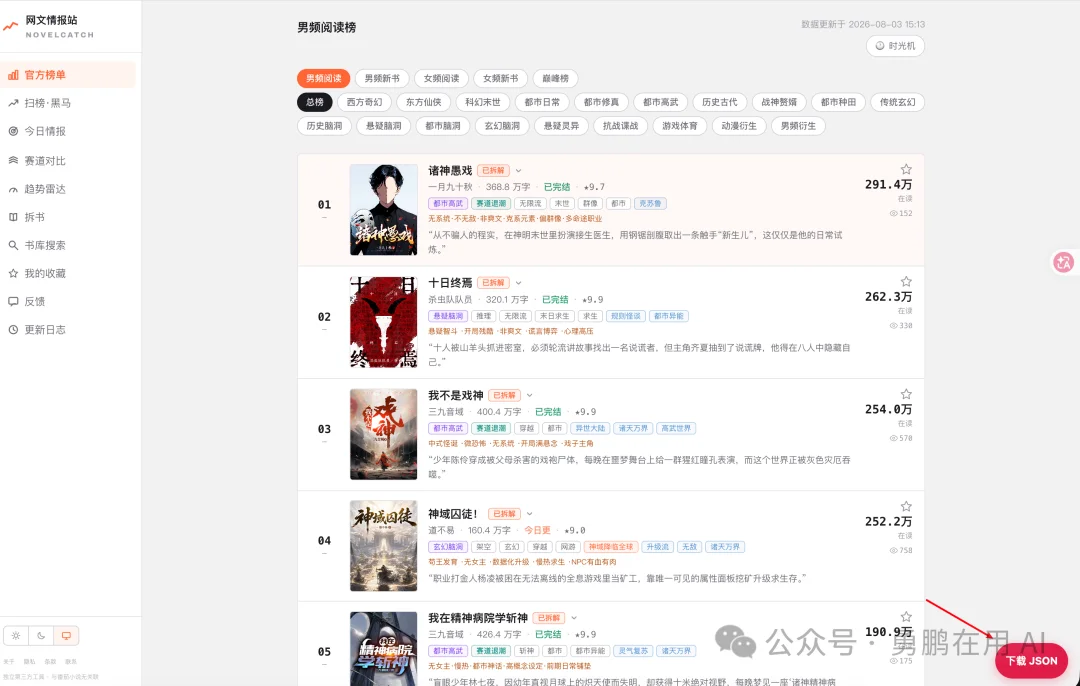The width and height of the screenshot is (1080, 686).
Task: Click the 克苏鲁 tag on 诸神愚戏
Action: click(650, 204)
